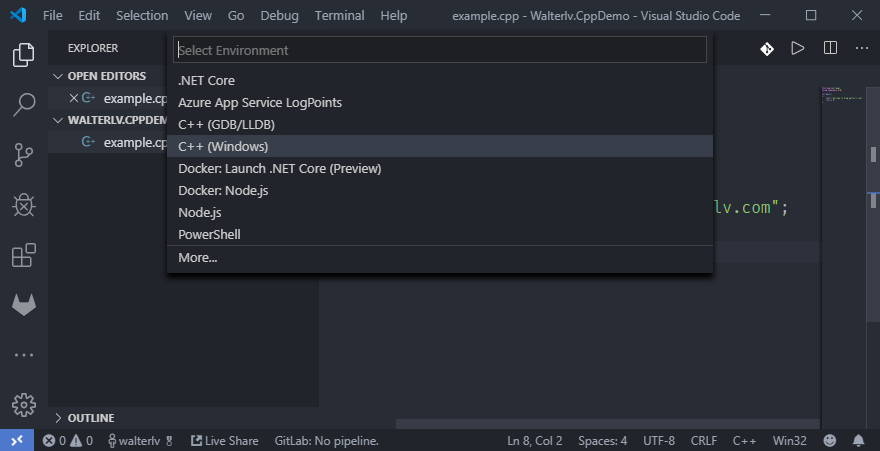
Task: Click the split editor icon
Action: [x=830, y=48]
